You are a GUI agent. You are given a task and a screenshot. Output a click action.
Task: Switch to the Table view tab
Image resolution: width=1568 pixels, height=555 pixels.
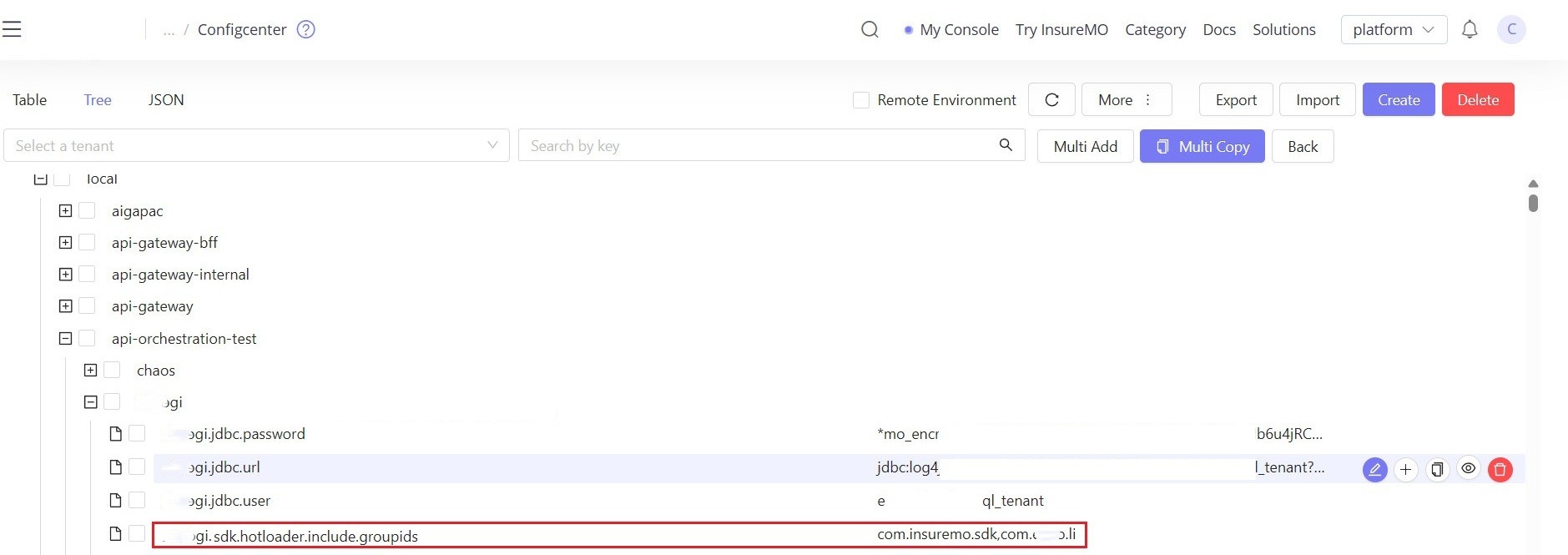[x=29, y=99]
